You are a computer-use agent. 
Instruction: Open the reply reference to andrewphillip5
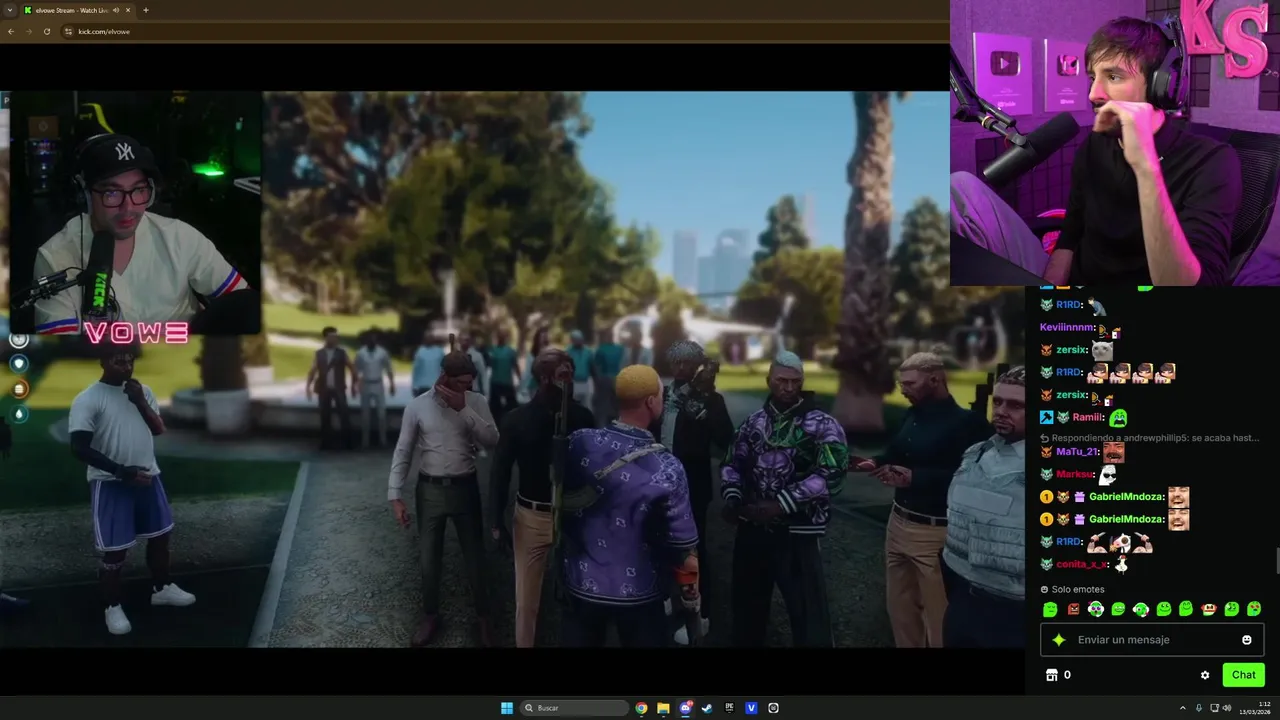[1148, 438]
